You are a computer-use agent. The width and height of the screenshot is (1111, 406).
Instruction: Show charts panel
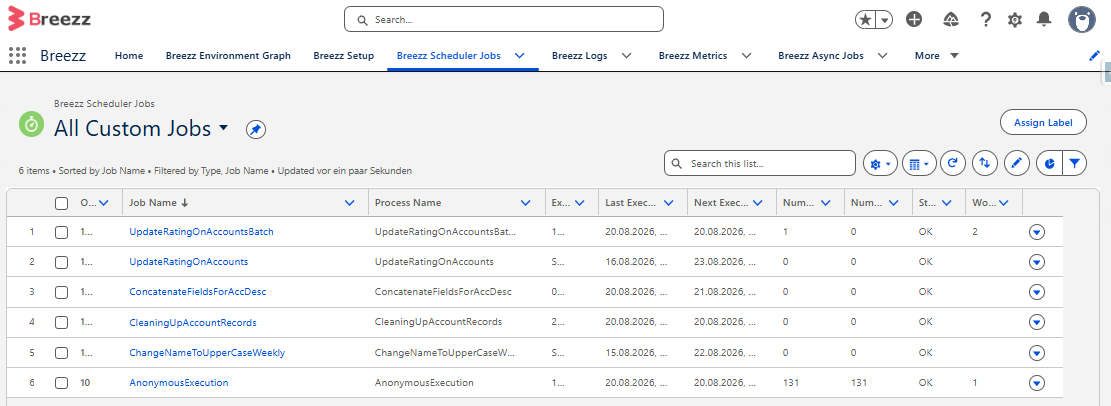pyautogui.click(x=1049, y=164)
